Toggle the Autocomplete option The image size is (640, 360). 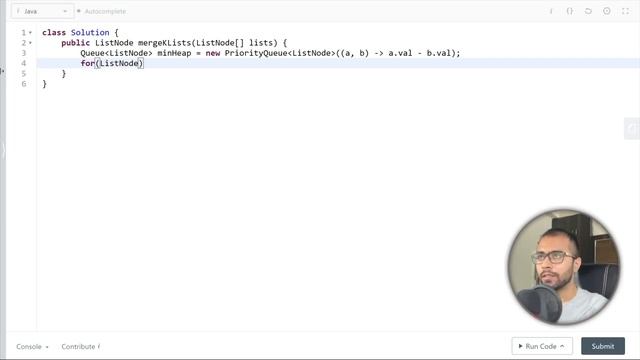click(x=102, y=11)
